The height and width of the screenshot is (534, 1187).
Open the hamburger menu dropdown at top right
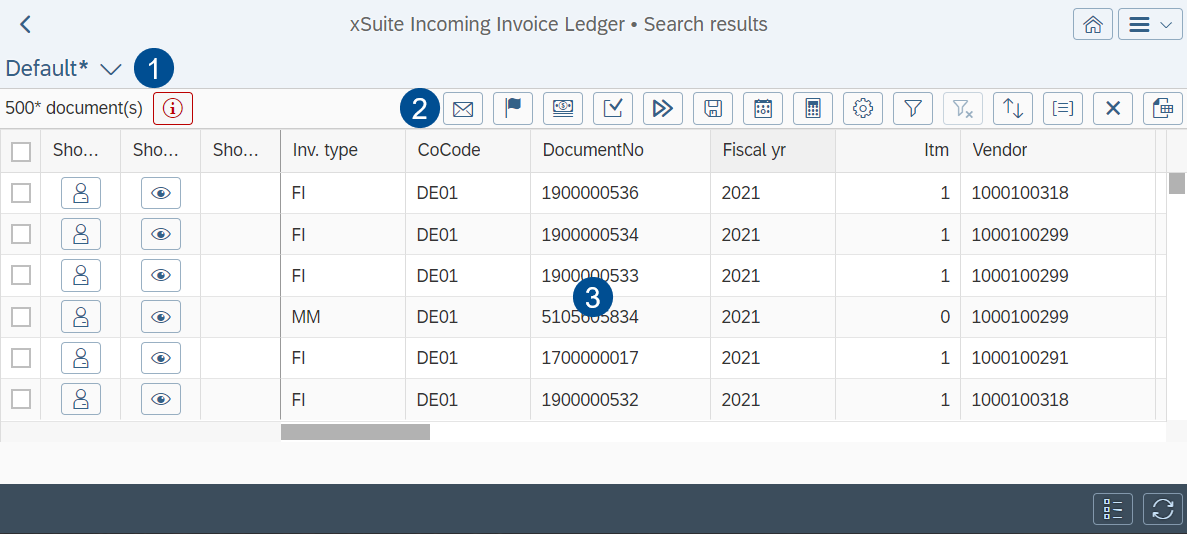[x=1150, y=25]
